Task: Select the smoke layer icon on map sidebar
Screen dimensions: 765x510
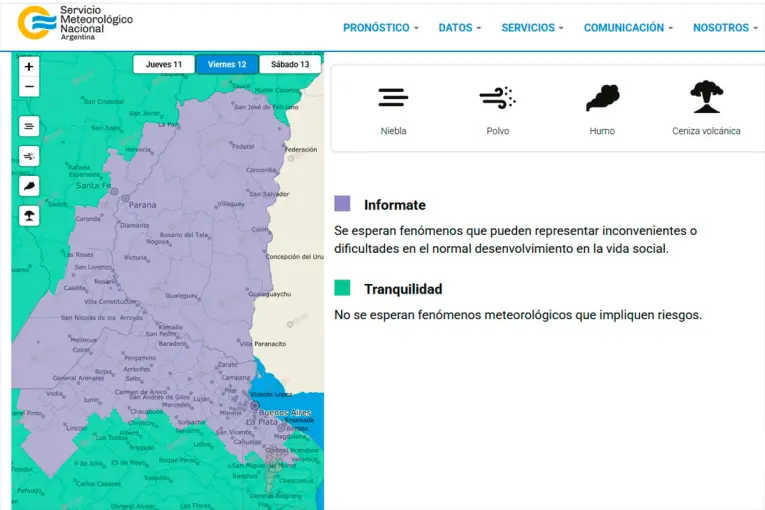Action: click(29, 186)
